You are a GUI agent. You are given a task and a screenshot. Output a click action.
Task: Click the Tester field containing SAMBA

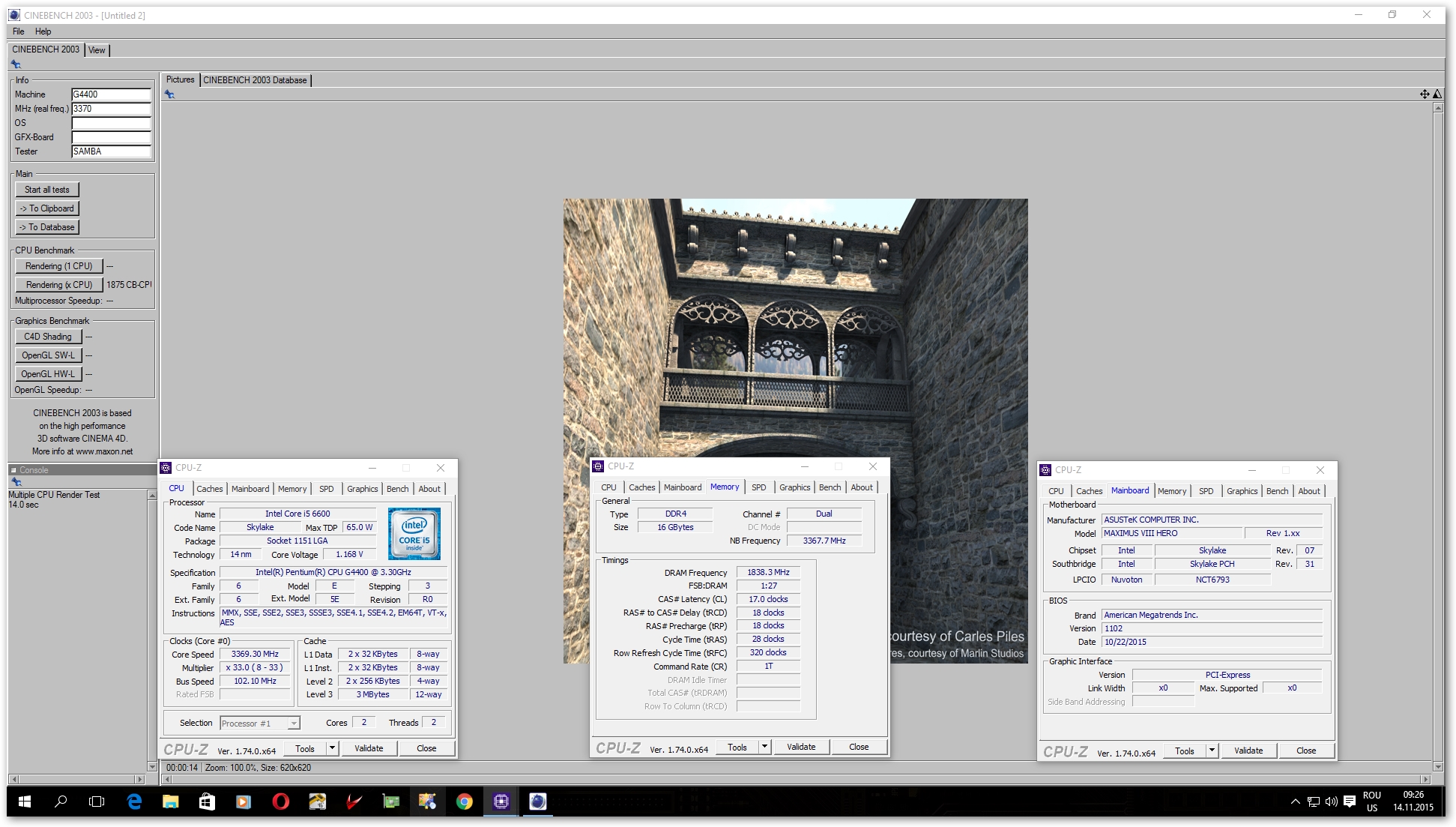coord(111,151)
